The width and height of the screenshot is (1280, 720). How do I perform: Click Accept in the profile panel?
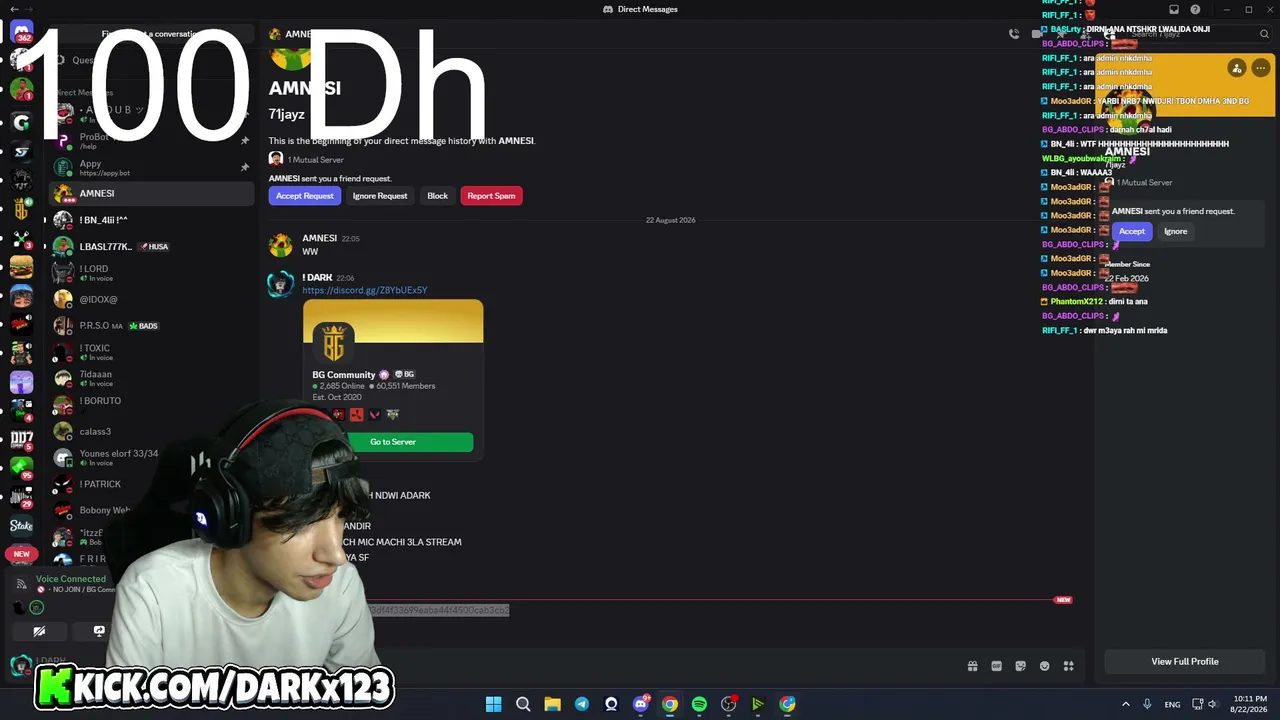1132,231
